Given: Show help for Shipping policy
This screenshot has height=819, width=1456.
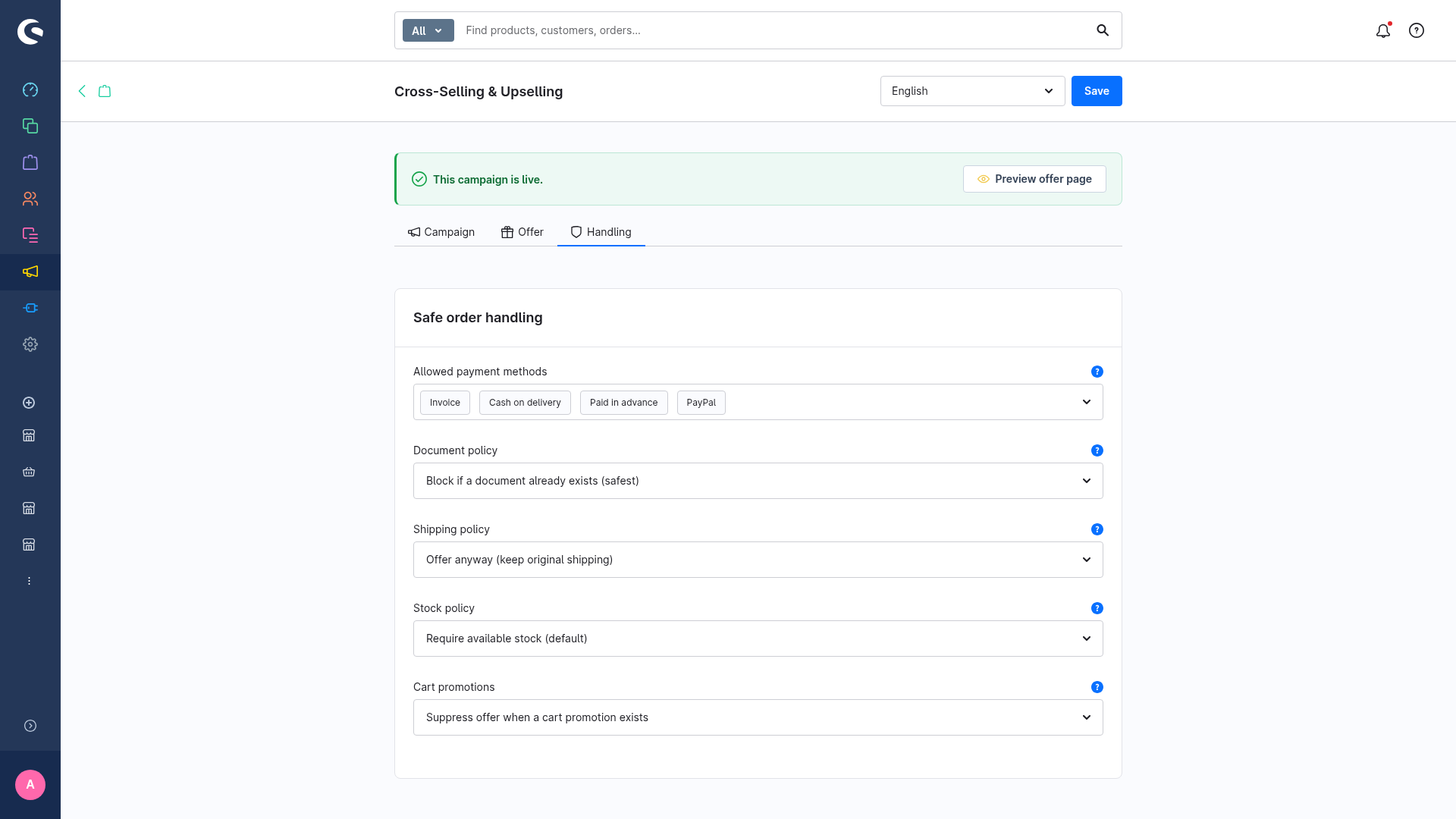Looking at the screenshot, I should pyautogui.click(x=1097, y=529).
